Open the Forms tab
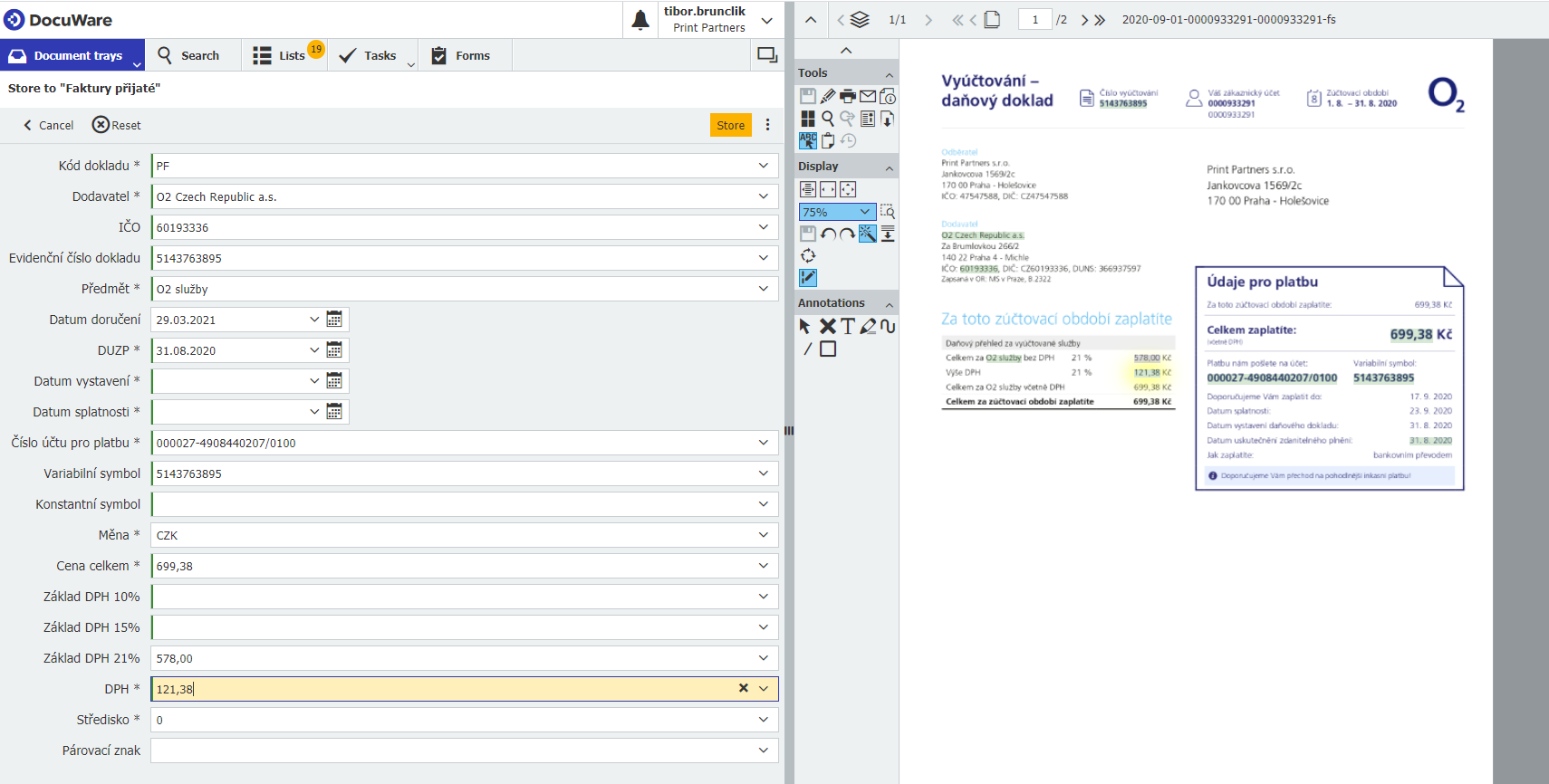The height and width of the screenshot is (784, 1549). coord(465,55)
